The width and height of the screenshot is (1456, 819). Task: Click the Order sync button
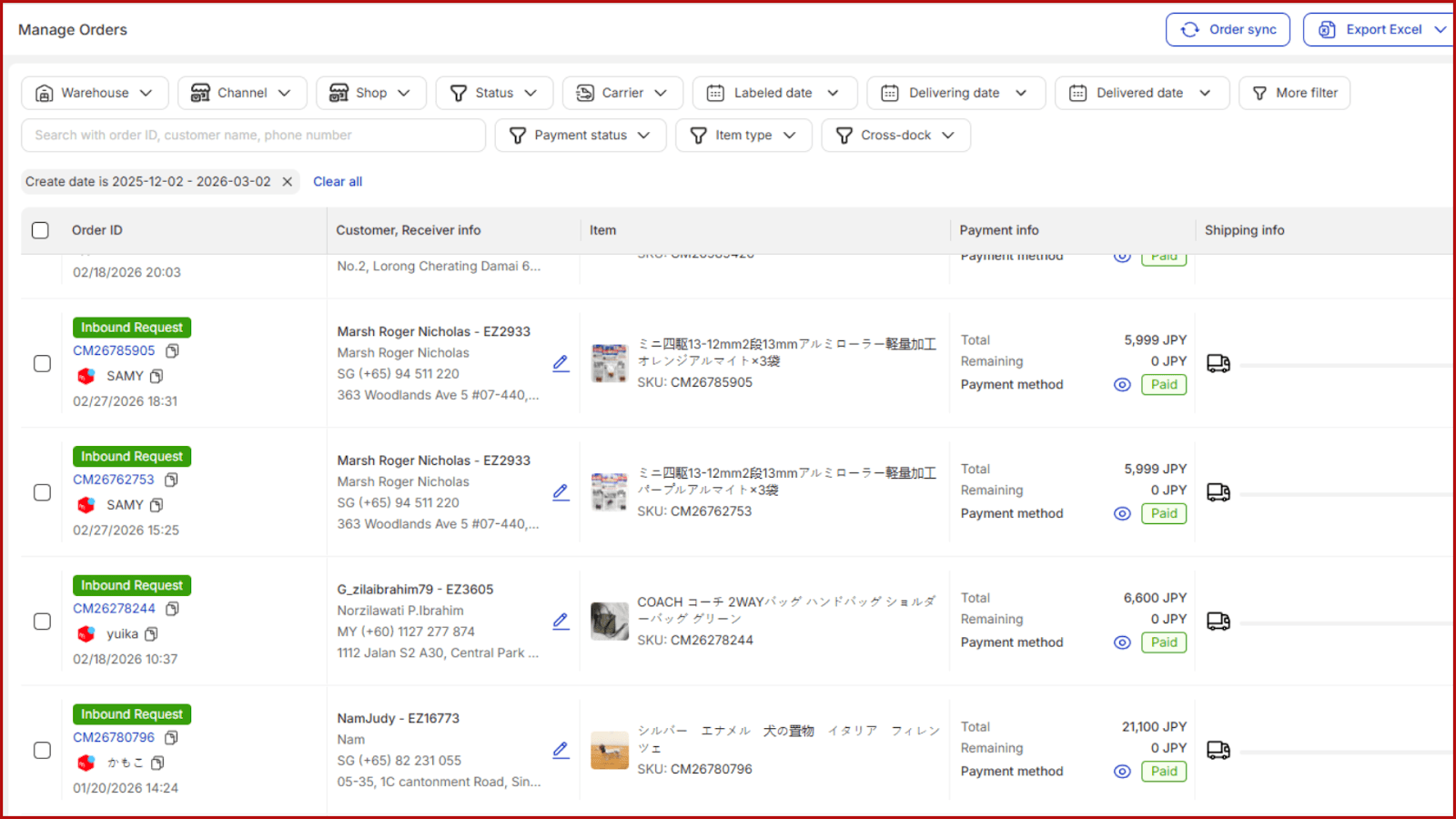1228,30
